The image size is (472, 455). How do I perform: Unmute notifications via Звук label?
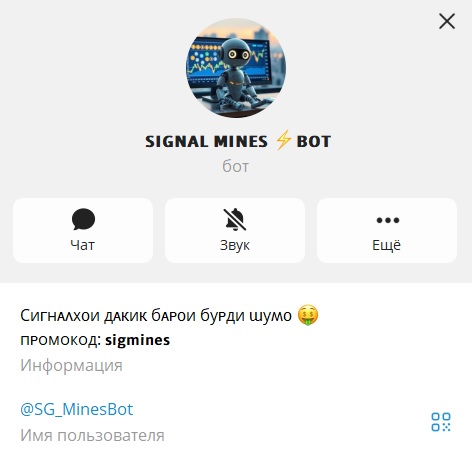[235, 246]
